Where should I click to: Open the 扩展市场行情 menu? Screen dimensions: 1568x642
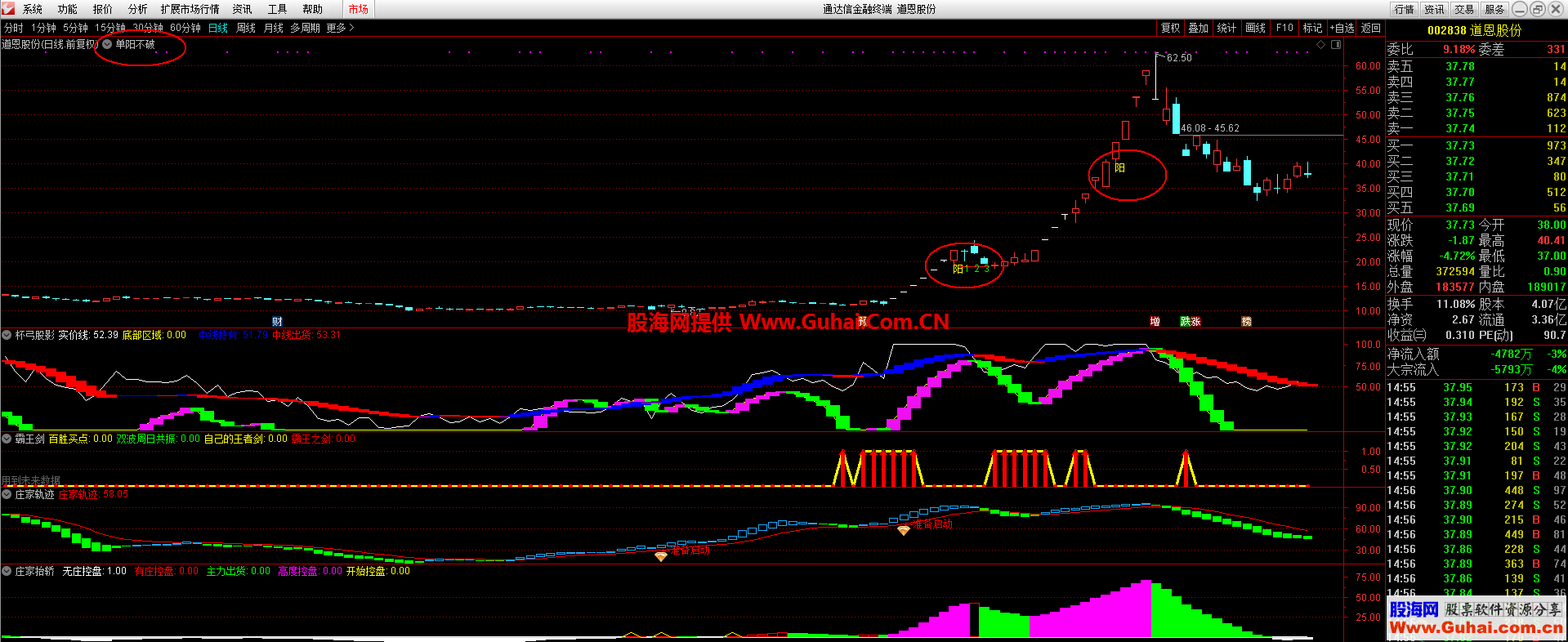pyautogui.click(x=190, y=9)
